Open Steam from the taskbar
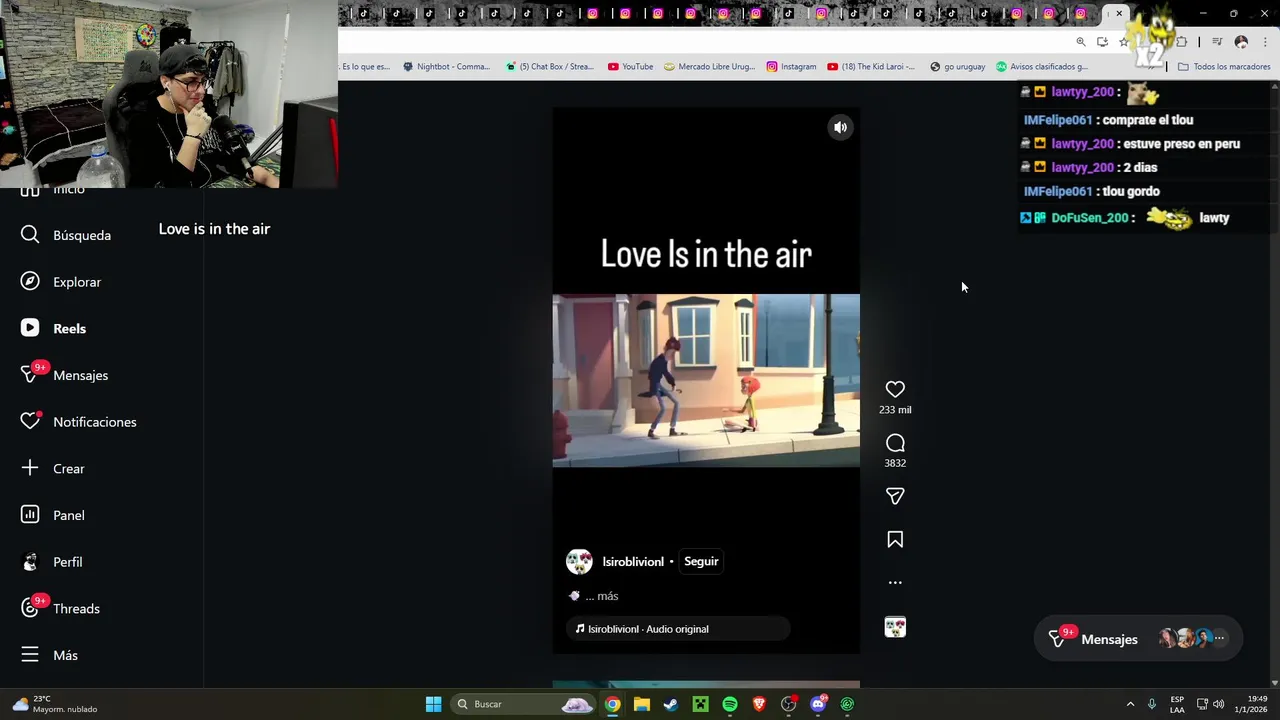1280x720 pixels. pos(671,704)
